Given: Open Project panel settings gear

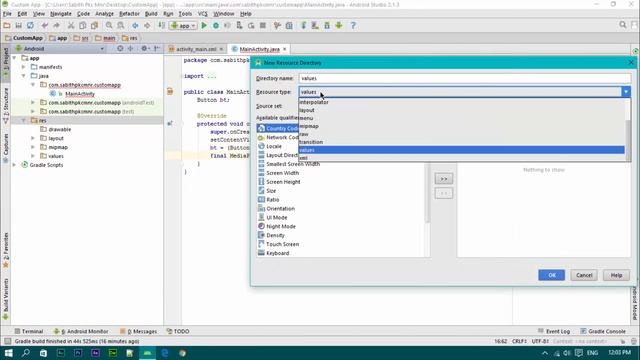Looking at the screenshot, I should click(144, 49).
